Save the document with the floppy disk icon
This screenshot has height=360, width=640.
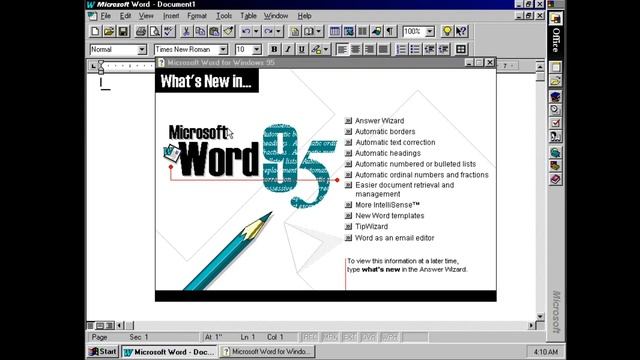123,31
